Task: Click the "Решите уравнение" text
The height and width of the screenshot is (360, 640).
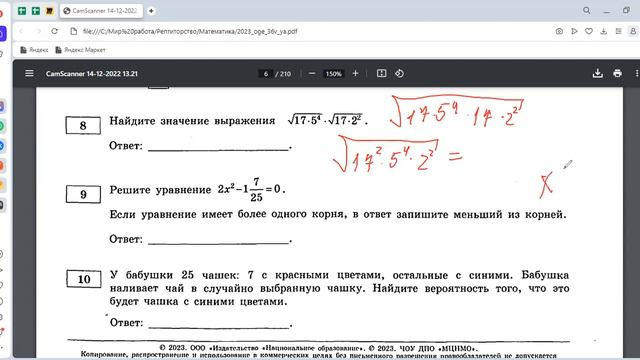Action: (x=160, y=190)
